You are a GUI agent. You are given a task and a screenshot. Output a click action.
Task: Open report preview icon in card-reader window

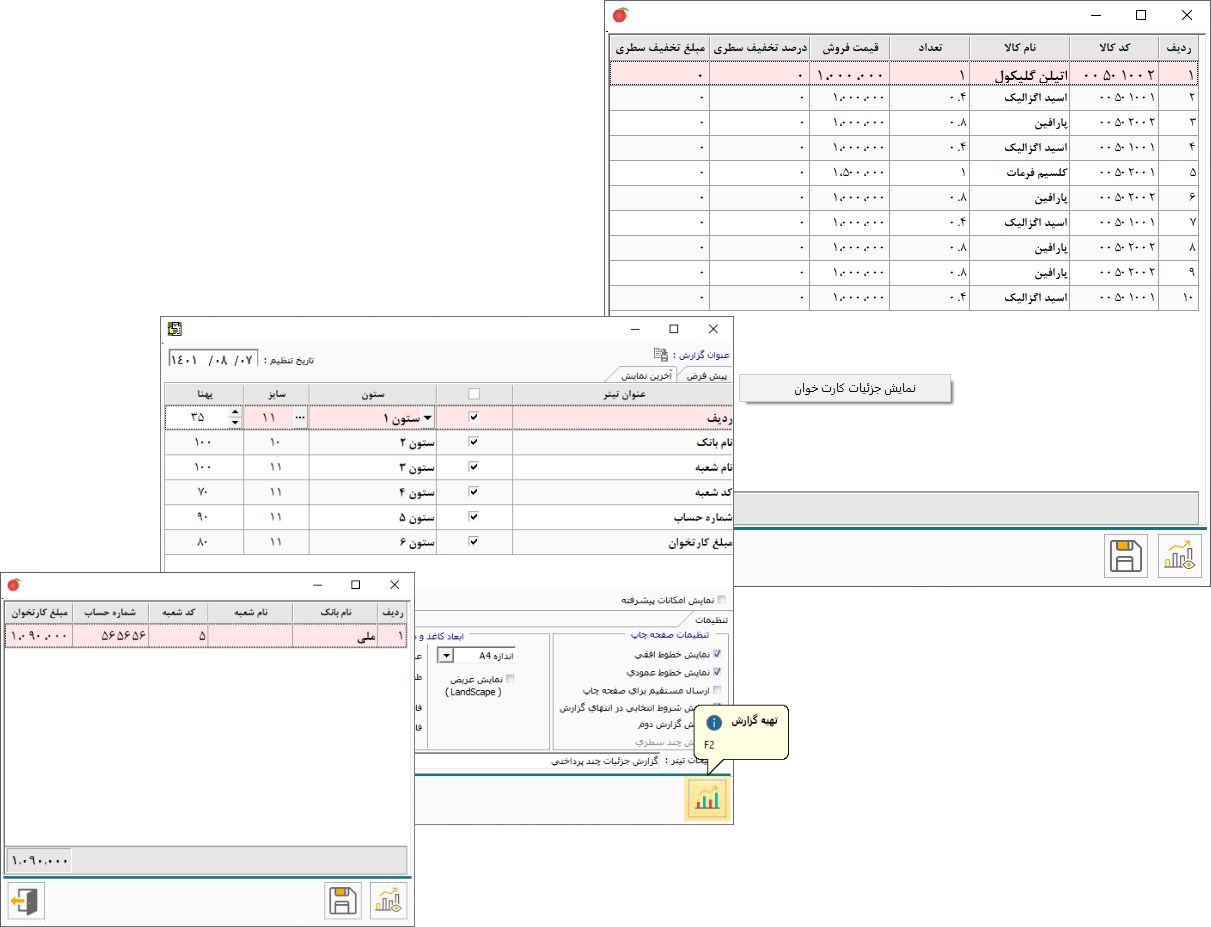click(x=389, y=901)
